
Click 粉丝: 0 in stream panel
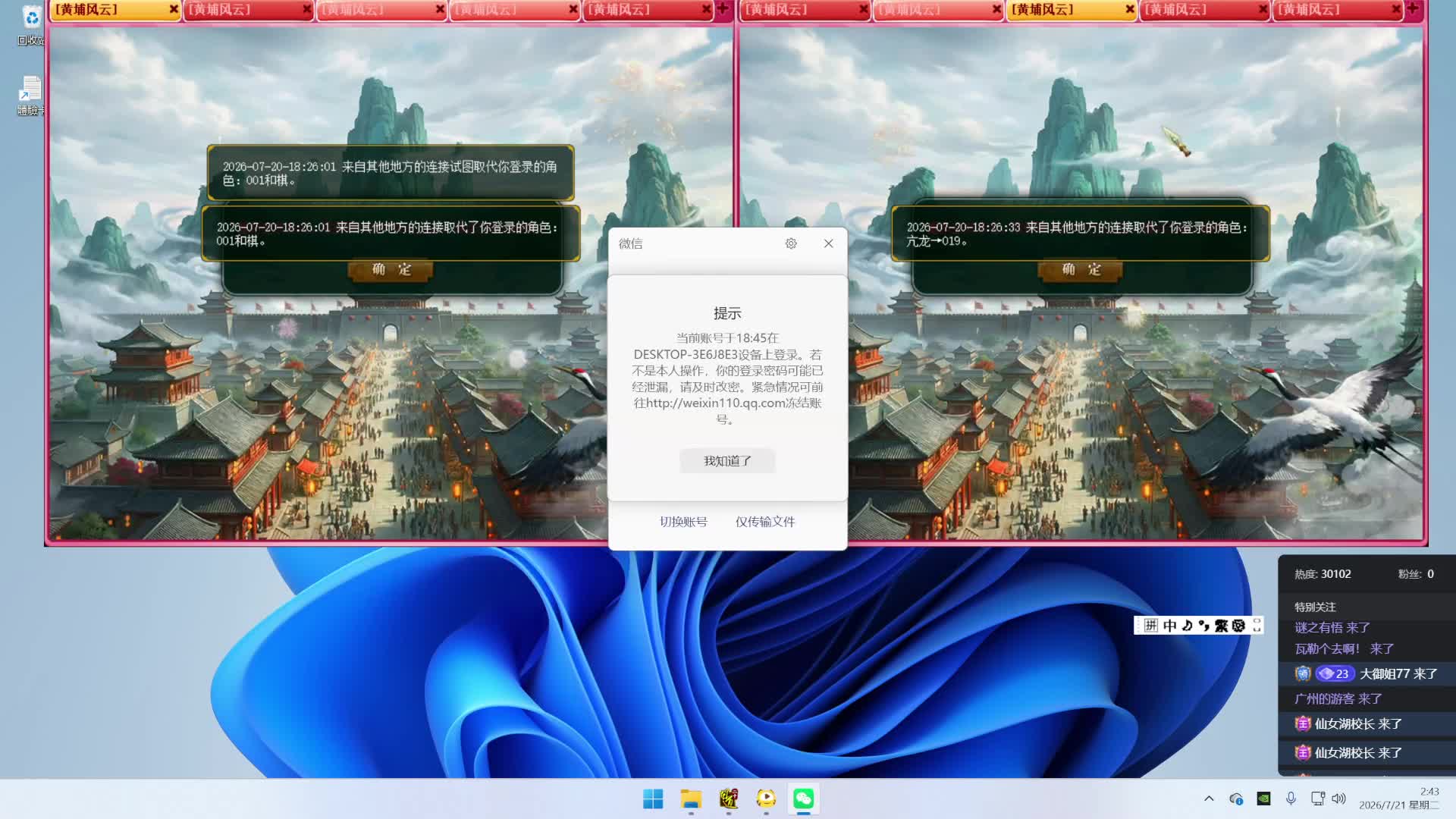click(1416, 574)
